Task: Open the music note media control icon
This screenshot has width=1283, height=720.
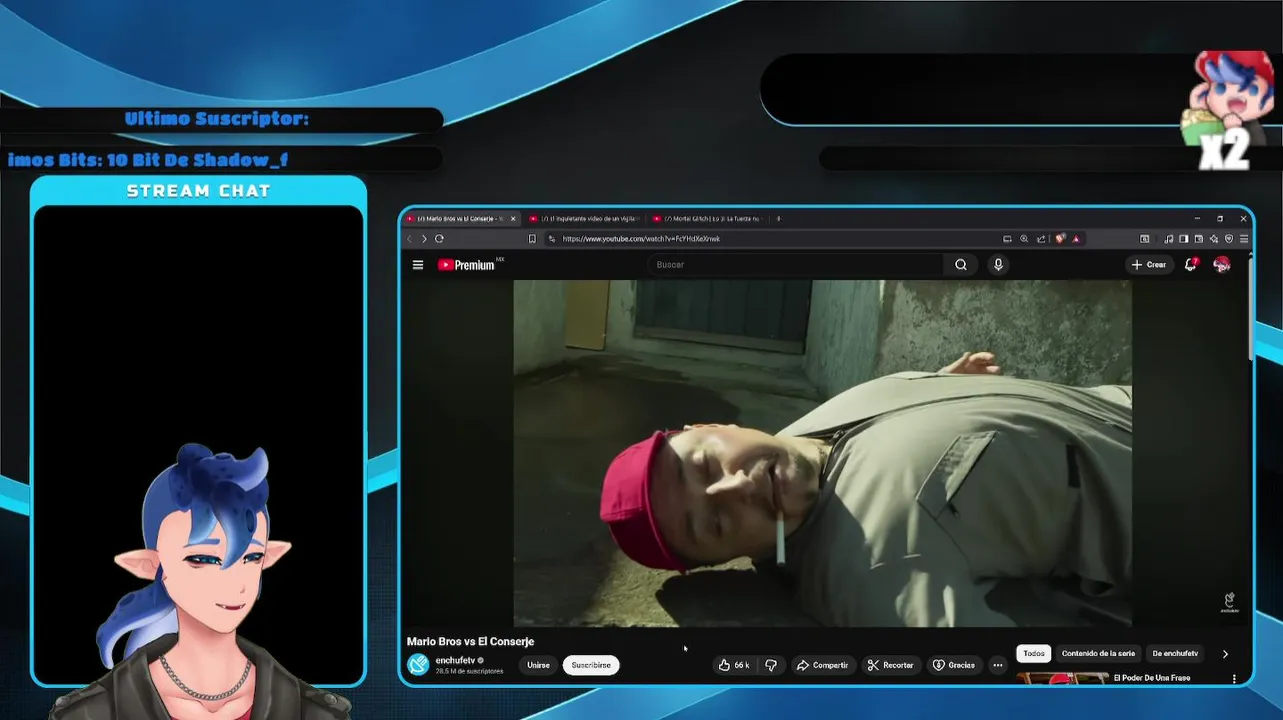Action: click(x=1169, y=239)
